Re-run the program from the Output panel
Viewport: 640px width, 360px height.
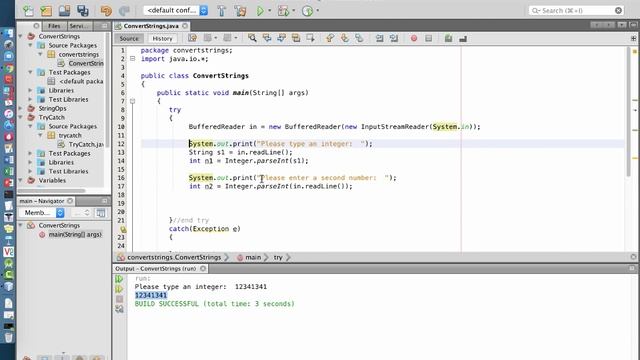tap(119, 279)
